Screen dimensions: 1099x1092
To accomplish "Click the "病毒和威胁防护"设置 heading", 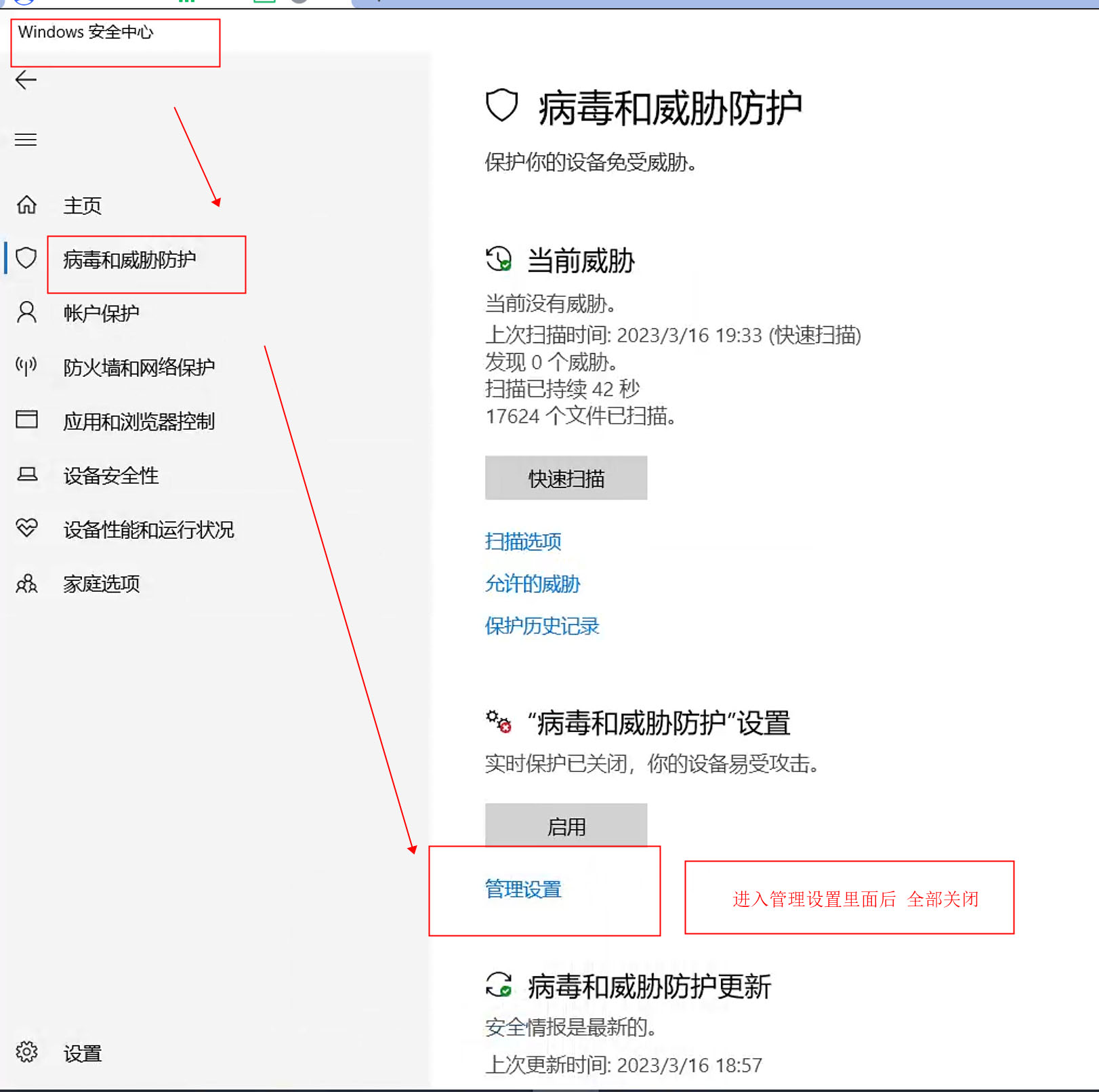I will (659, 723).
